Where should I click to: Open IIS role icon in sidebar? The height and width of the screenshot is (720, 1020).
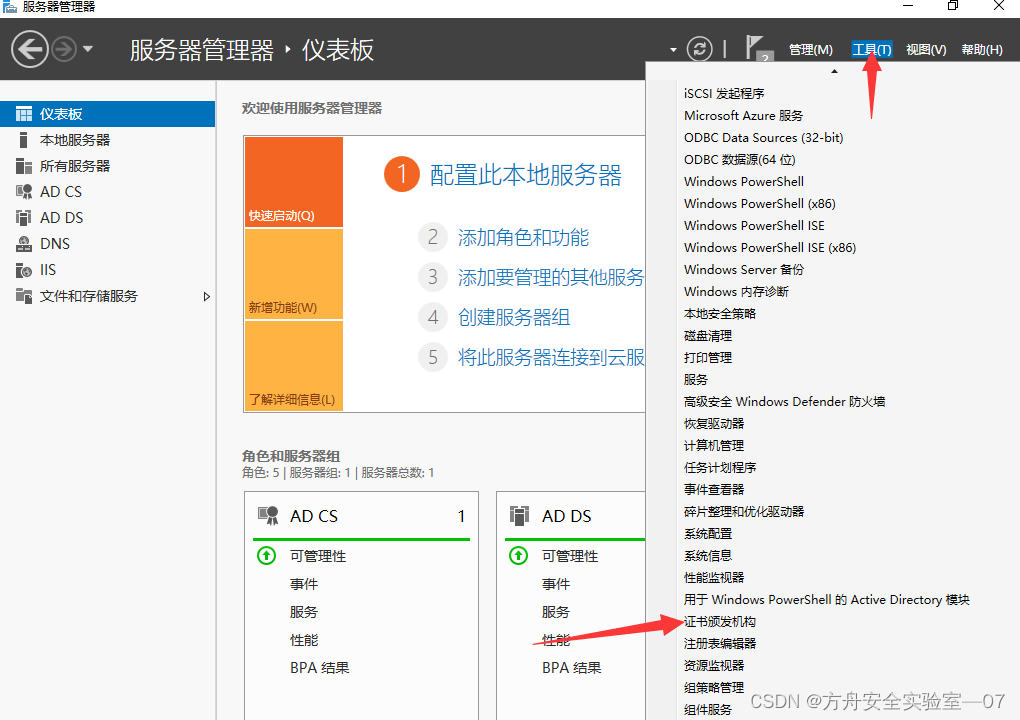click(24, 270)
